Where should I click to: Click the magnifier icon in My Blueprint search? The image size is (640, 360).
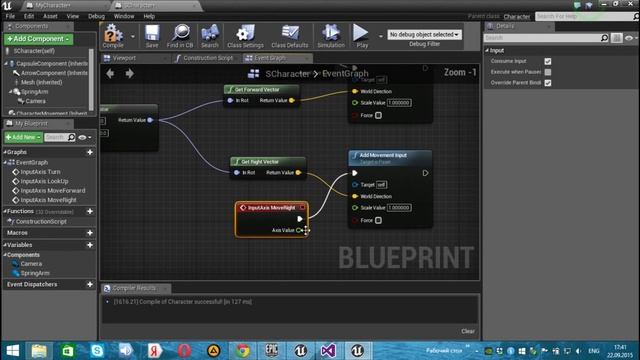tap(71, 137)
